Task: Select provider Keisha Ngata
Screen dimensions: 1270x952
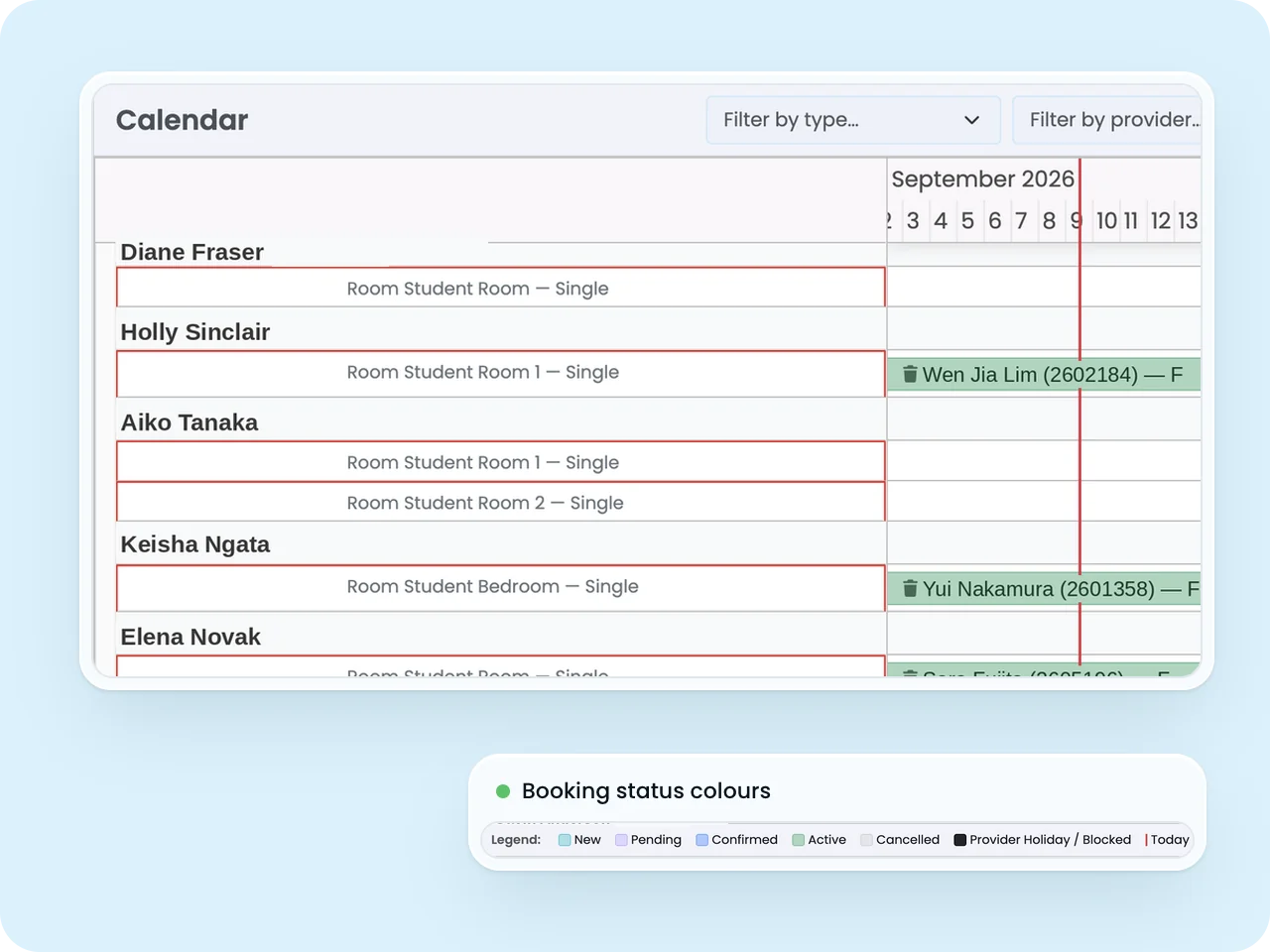Action: pos(195,544)
